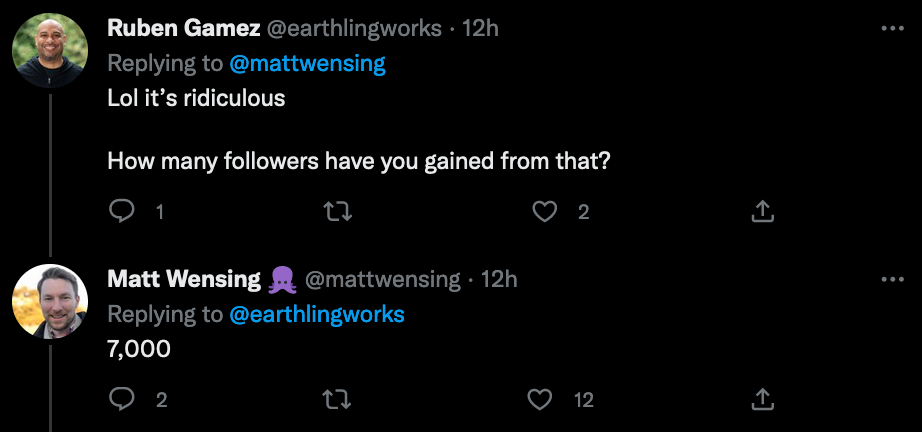
Task: Open more options for Matt's tweet
Action: (892, 279)
